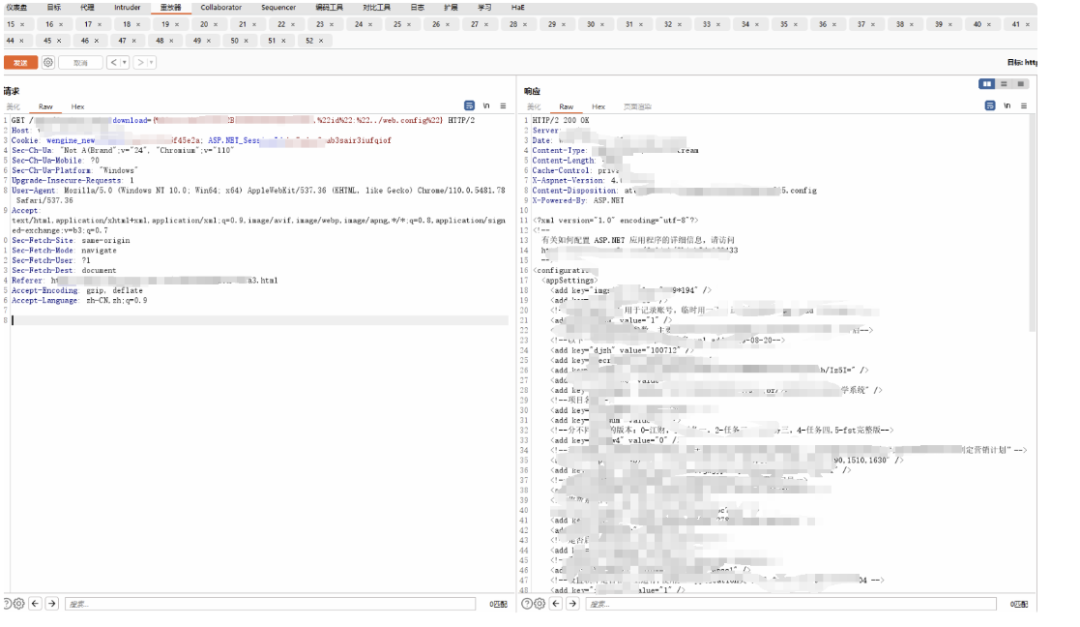This screenshot has width=1080, height=627.
Task: Select repeater tab number 52
Action: 309,41
